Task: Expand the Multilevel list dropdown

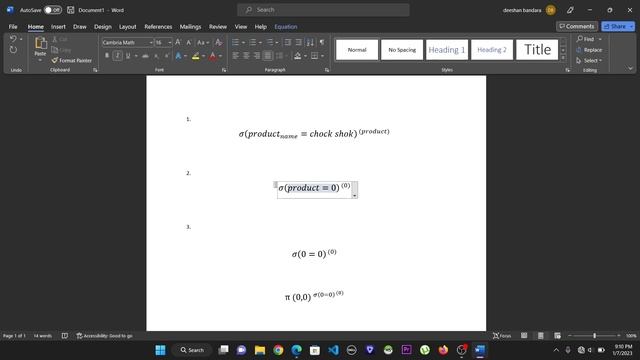Action: pyautogui.click(x=277, y=42)
